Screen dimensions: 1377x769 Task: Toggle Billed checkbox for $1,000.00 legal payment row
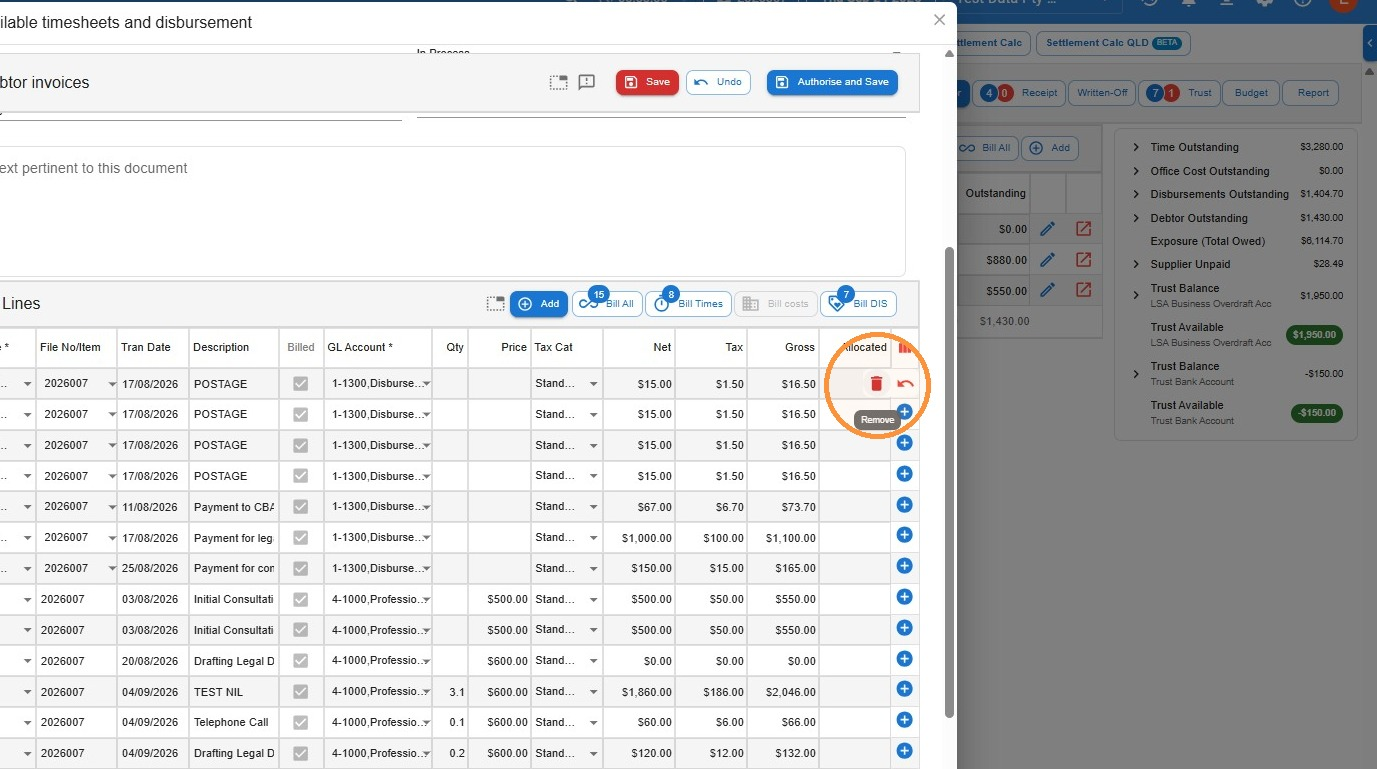pyautogui.click(x=300, y=537)
